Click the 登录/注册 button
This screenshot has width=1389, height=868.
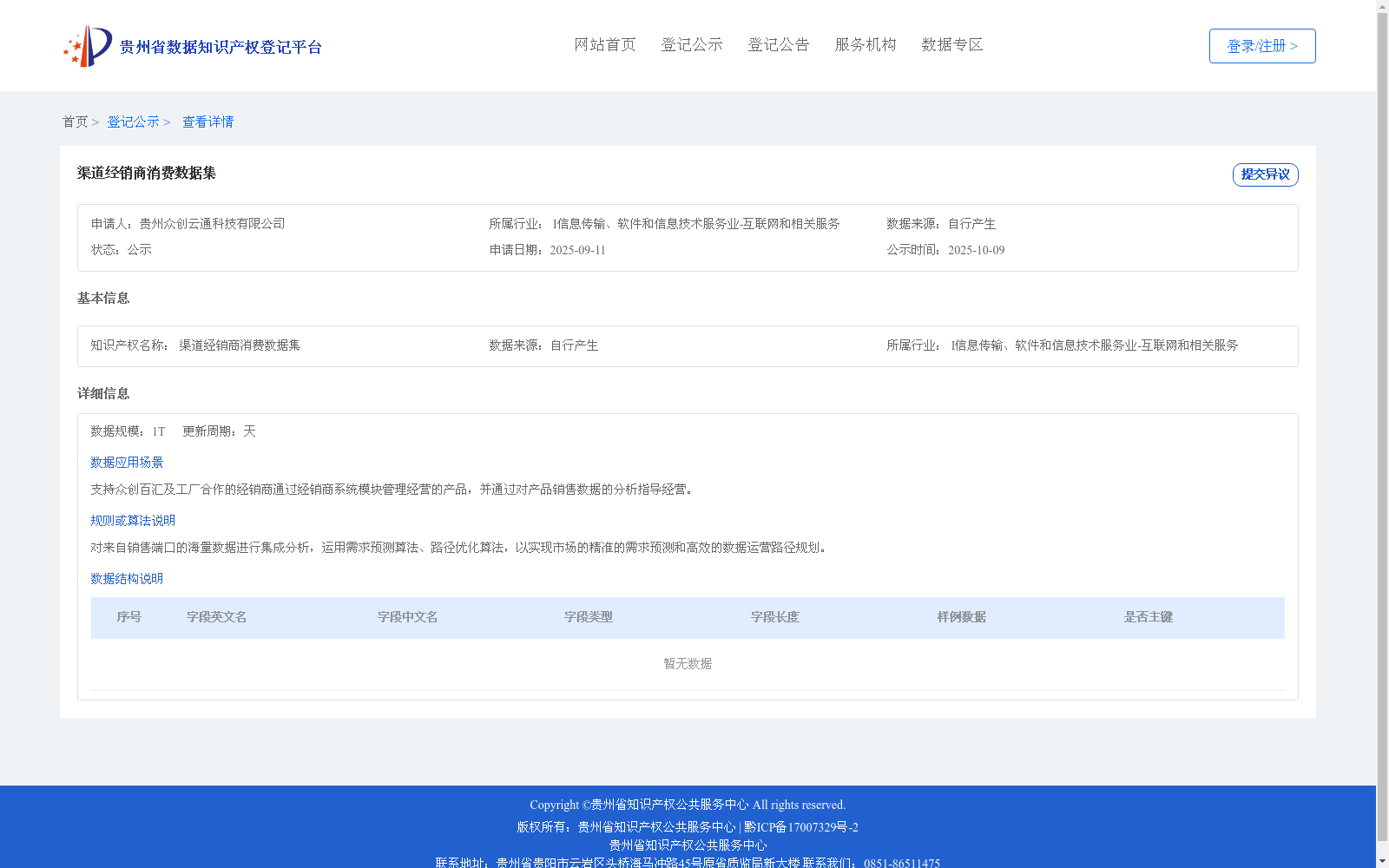pyautogui.click(x=1262, y=46)
